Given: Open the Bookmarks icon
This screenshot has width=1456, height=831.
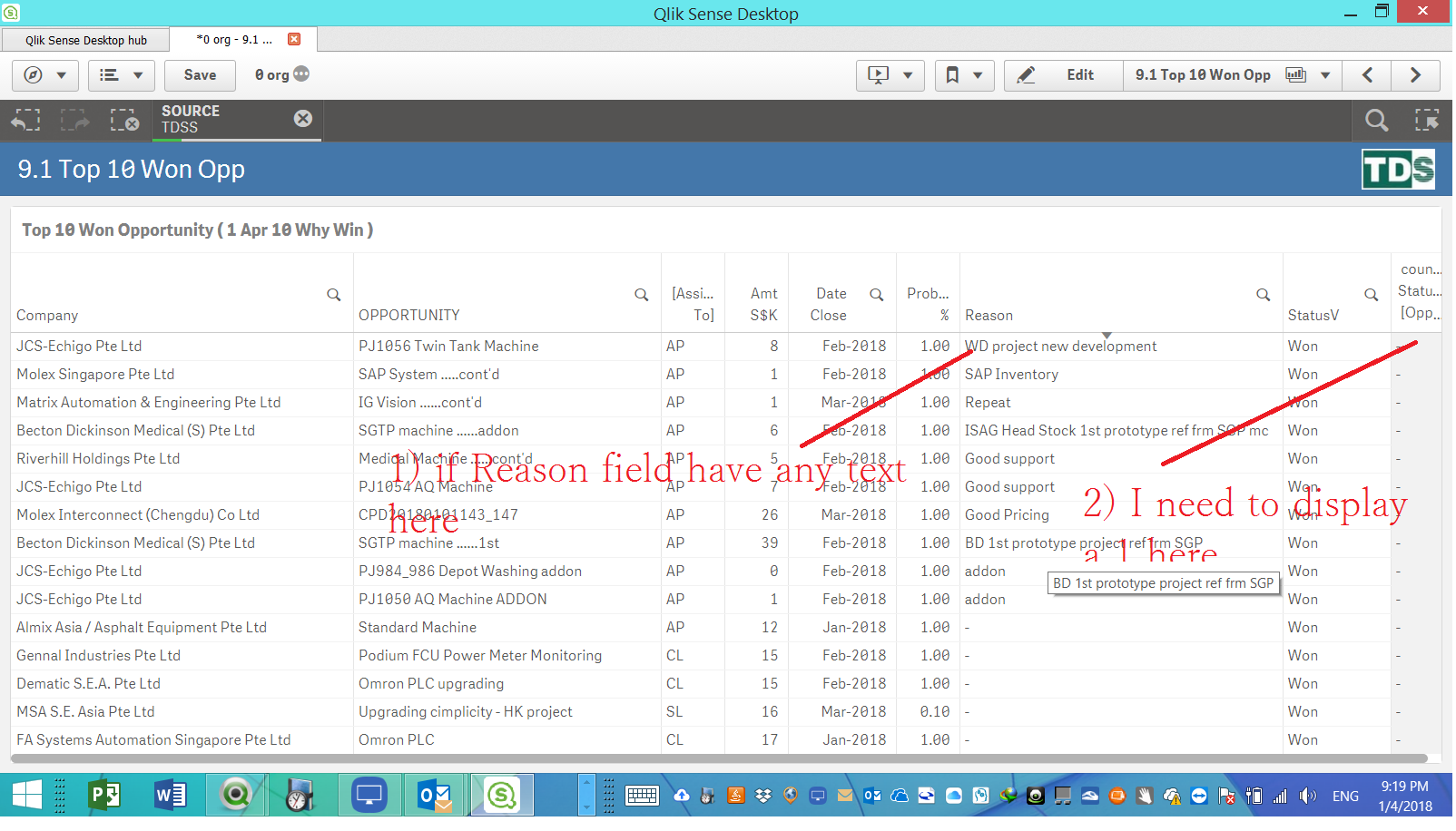Looking at the screenshot, I should [952, 75].
